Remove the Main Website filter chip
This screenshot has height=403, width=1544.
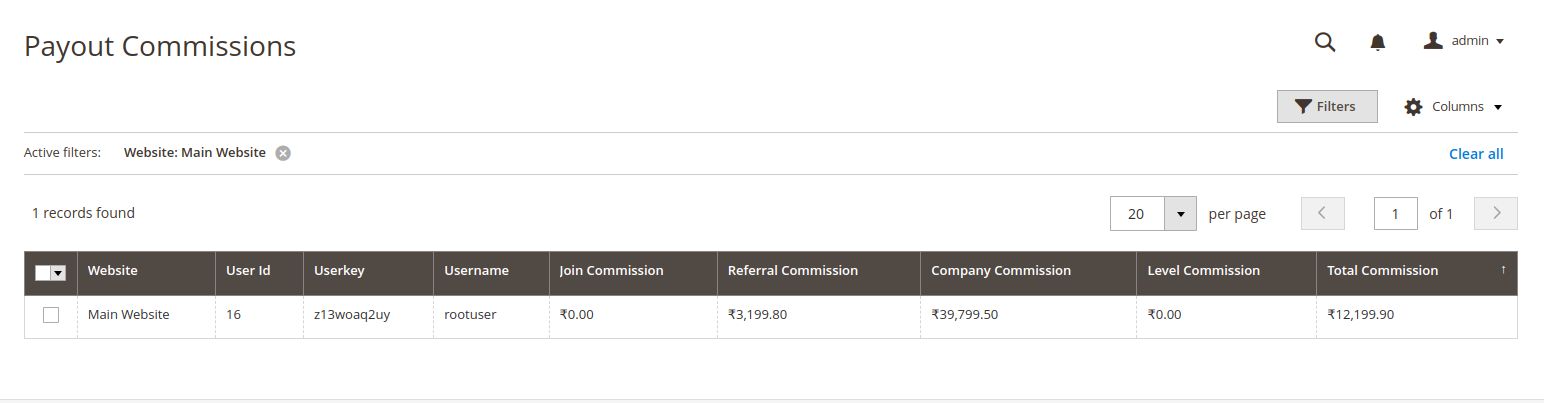283,153
